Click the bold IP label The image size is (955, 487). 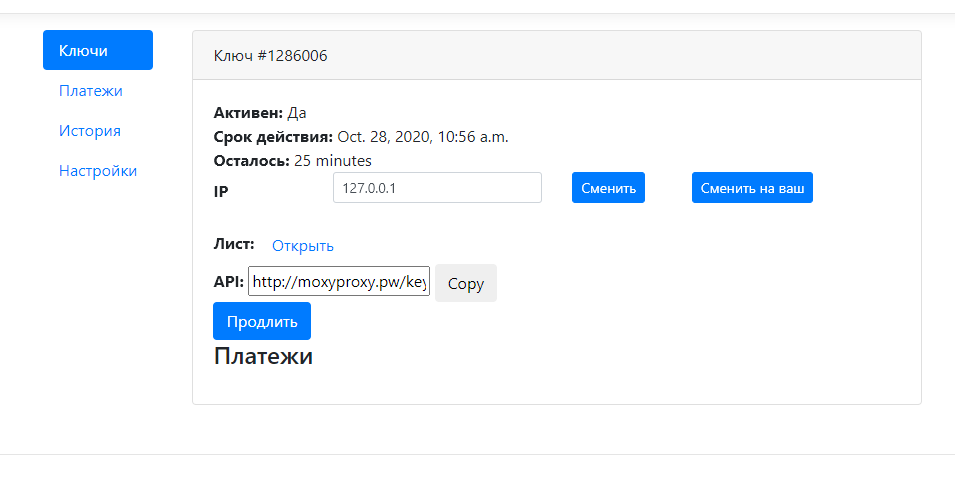click(x=221, y=192)
